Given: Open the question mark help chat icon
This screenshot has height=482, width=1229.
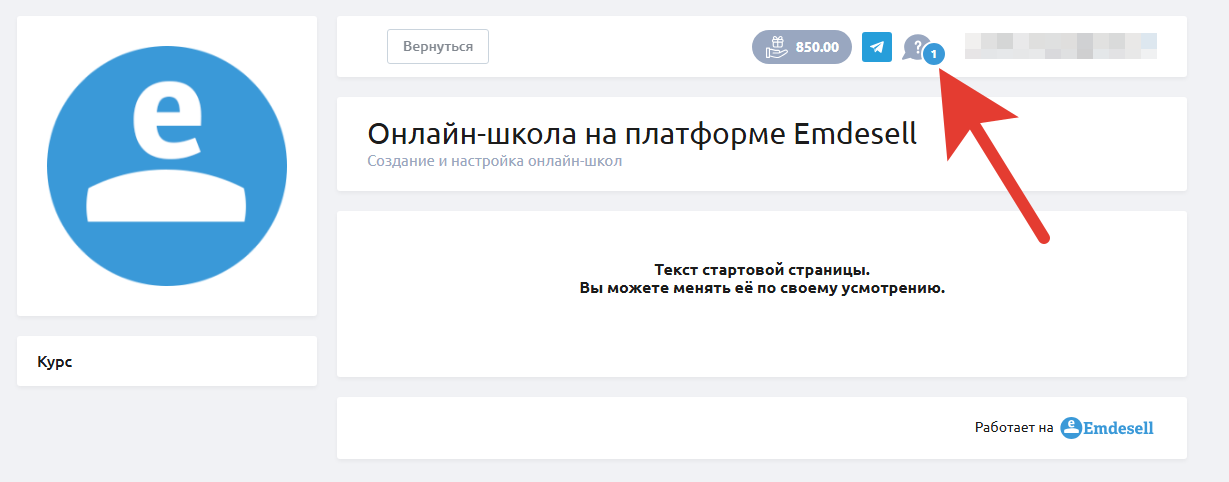Looking at the screenshot, I should 915,46.
